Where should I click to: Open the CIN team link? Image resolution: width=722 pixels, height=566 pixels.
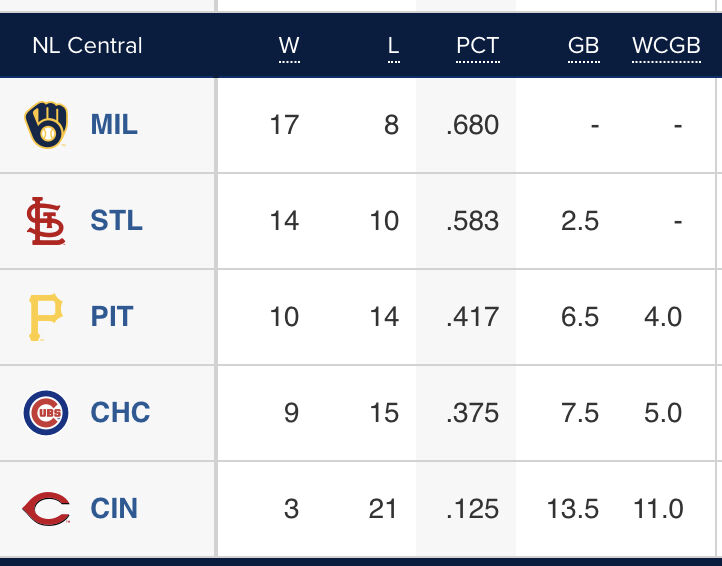click(x=114, y=509)
